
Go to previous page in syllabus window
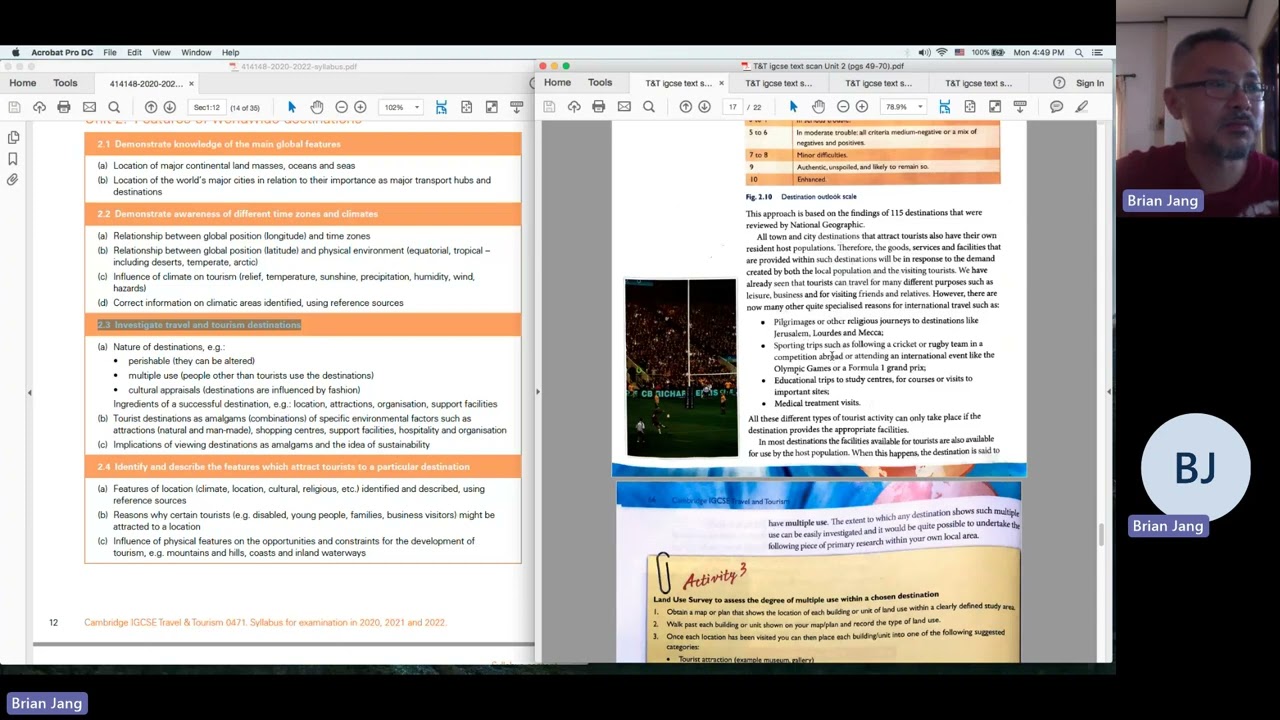[x=151, y=107]
